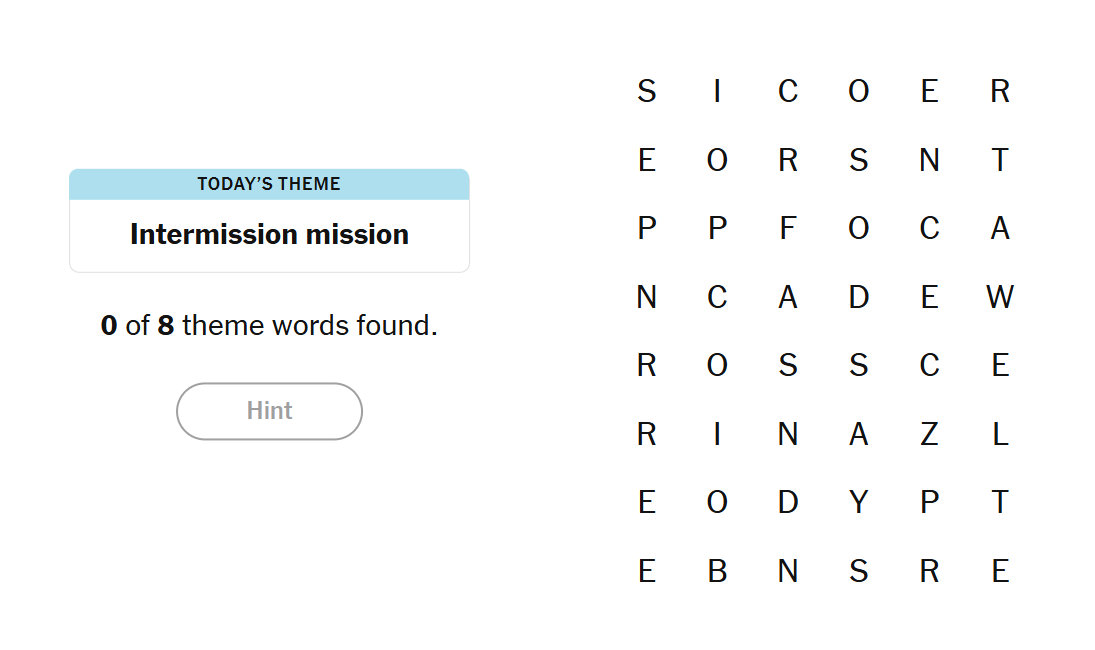Click the A in the sixth grid row

click(858, 434)
